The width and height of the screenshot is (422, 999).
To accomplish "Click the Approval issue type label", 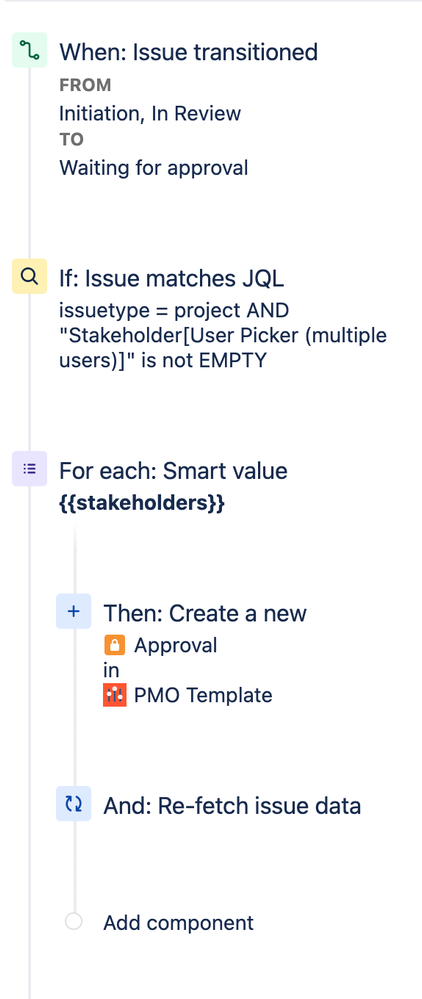I will coord(175,645).
